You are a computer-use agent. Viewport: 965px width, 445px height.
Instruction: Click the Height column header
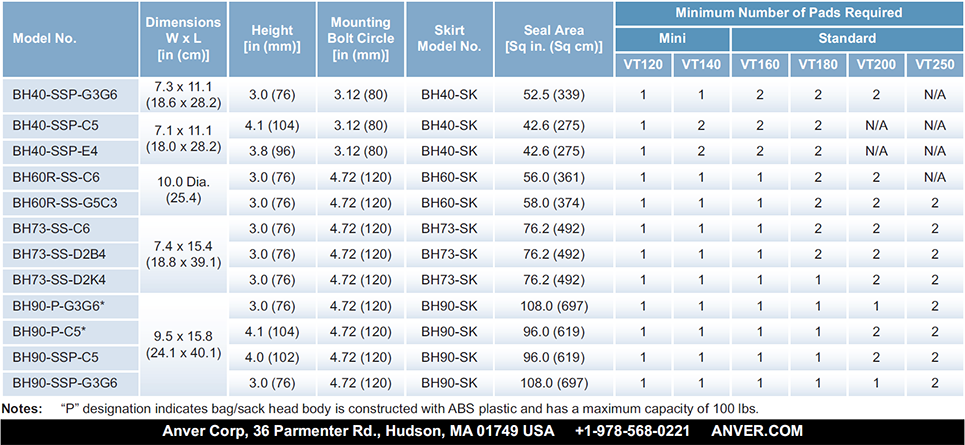coord(271,39)
